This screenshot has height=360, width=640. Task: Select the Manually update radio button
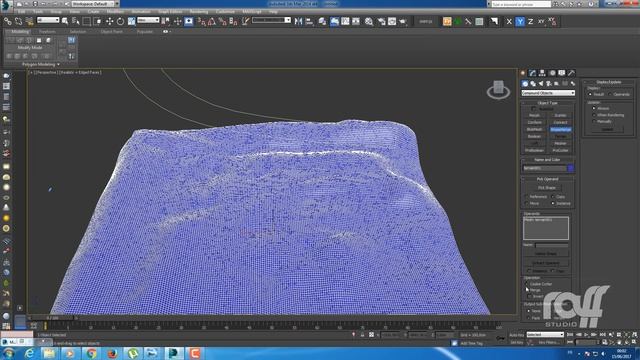594,121
